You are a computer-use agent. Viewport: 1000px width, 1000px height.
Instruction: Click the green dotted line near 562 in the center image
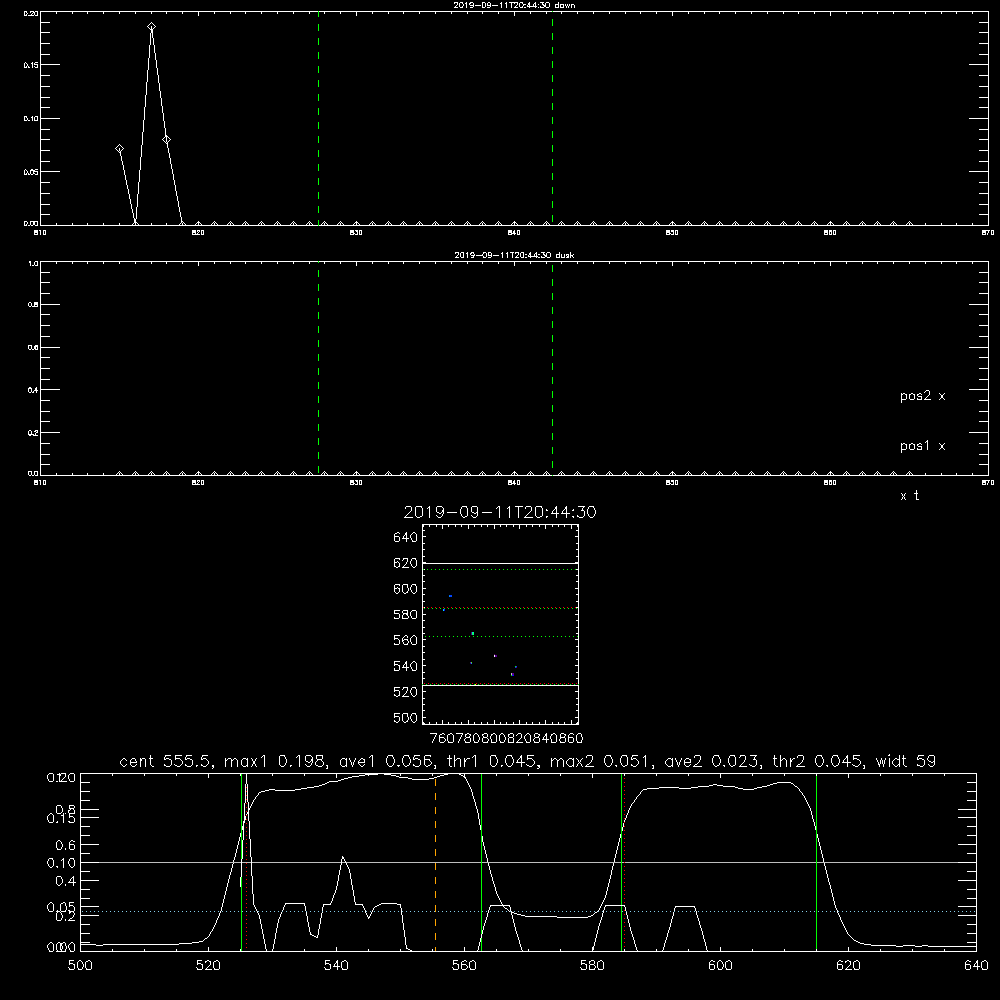click(x=500, y=636)
